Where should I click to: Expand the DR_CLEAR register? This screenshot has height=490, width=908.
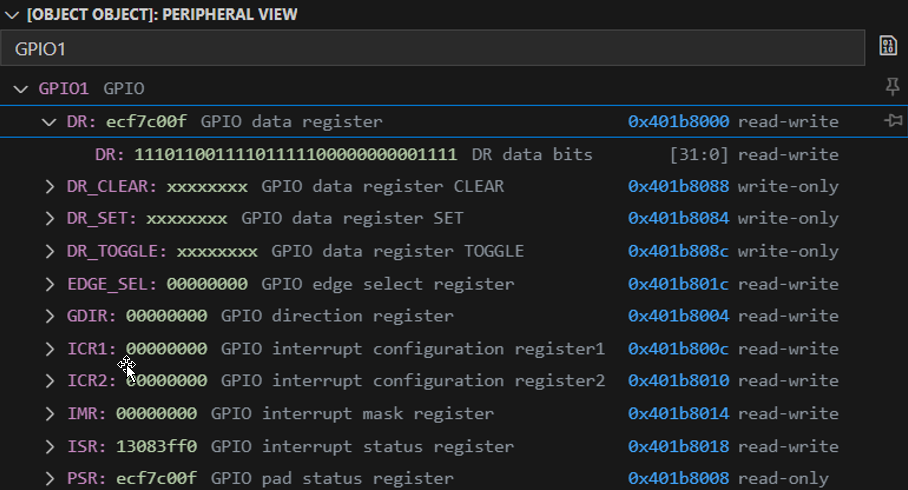(50, 187)
